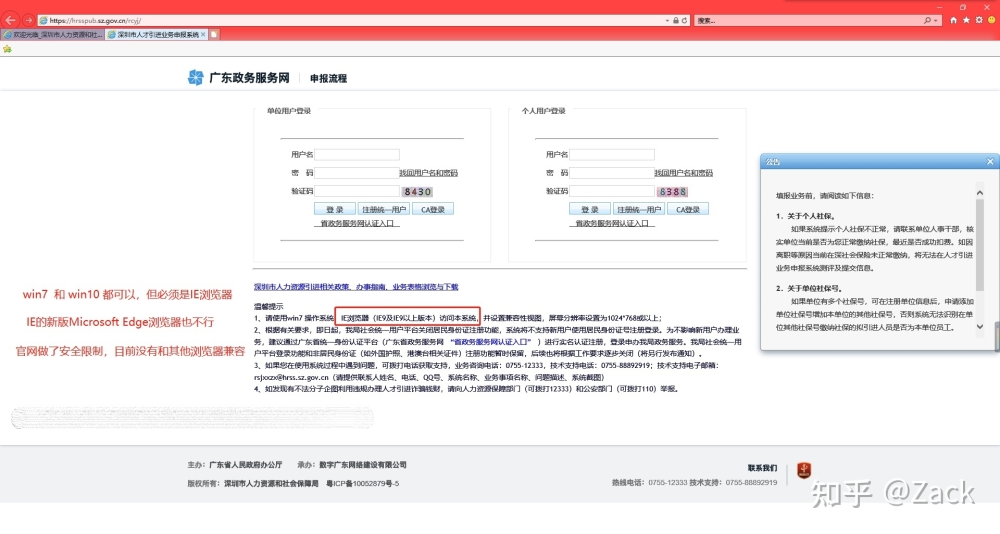
Task: Click 注册统一用户 button in 单位用户登录
Action: click(383, 209)
